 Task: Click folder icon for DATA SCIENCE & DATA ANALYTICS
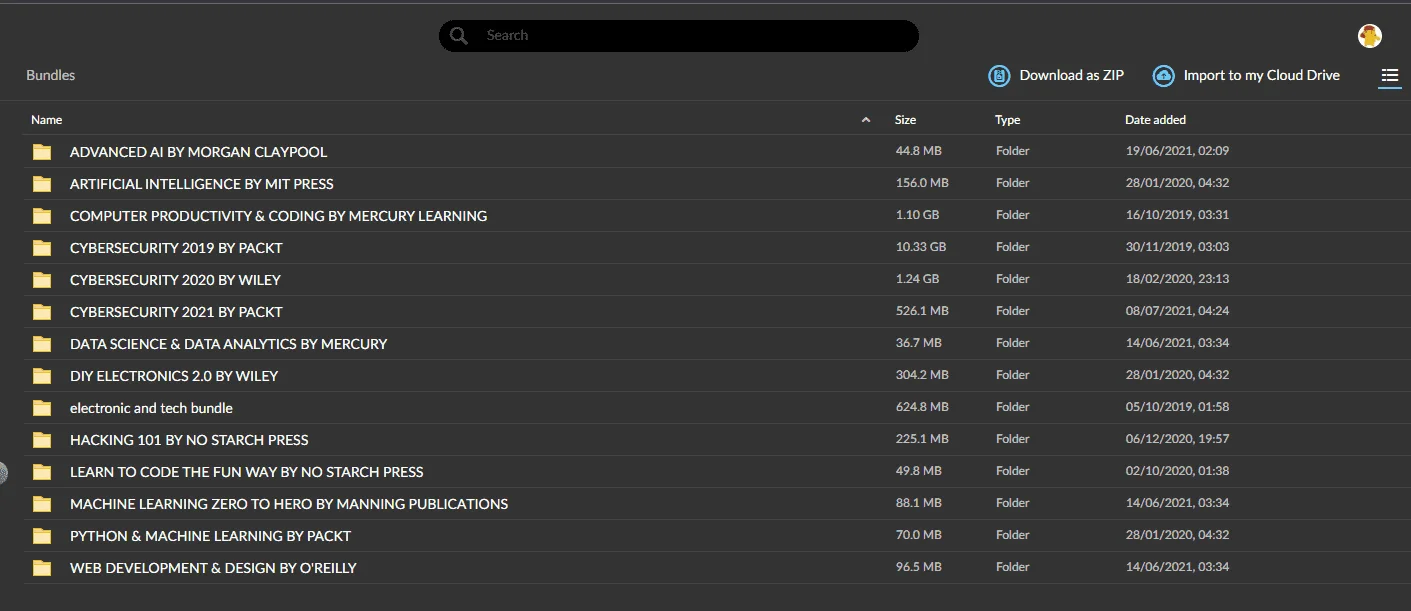[42, 344]
